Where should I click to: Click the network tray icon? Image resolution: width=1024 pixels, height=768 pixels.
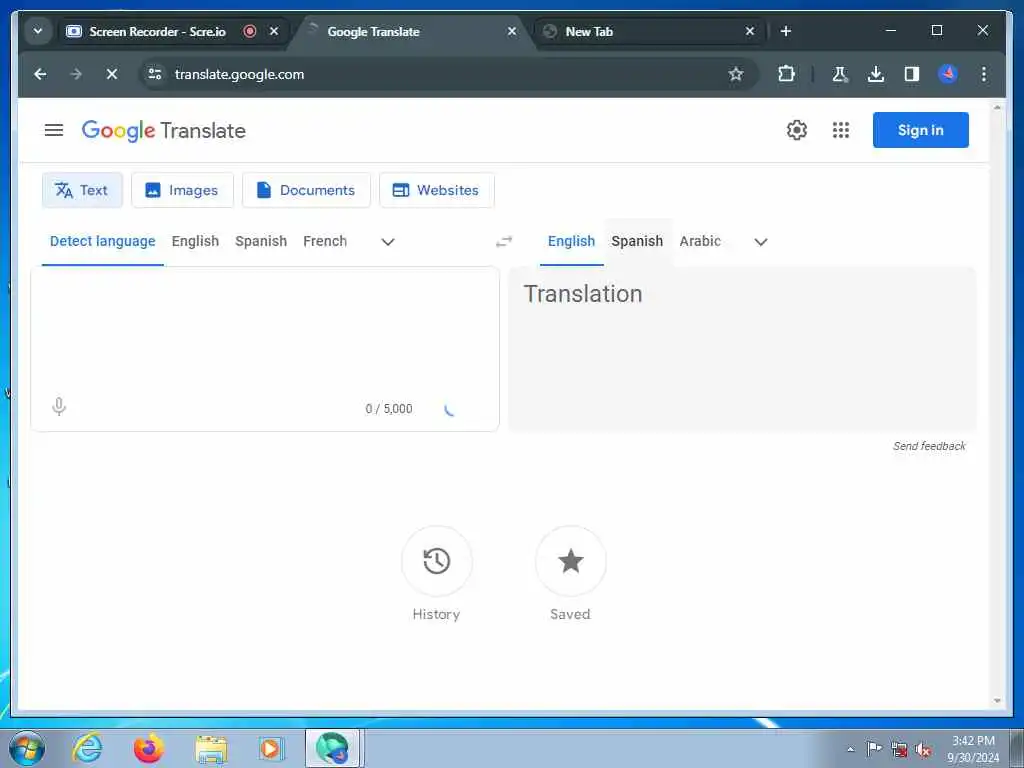pyautogui.click(x=899, y=749)
